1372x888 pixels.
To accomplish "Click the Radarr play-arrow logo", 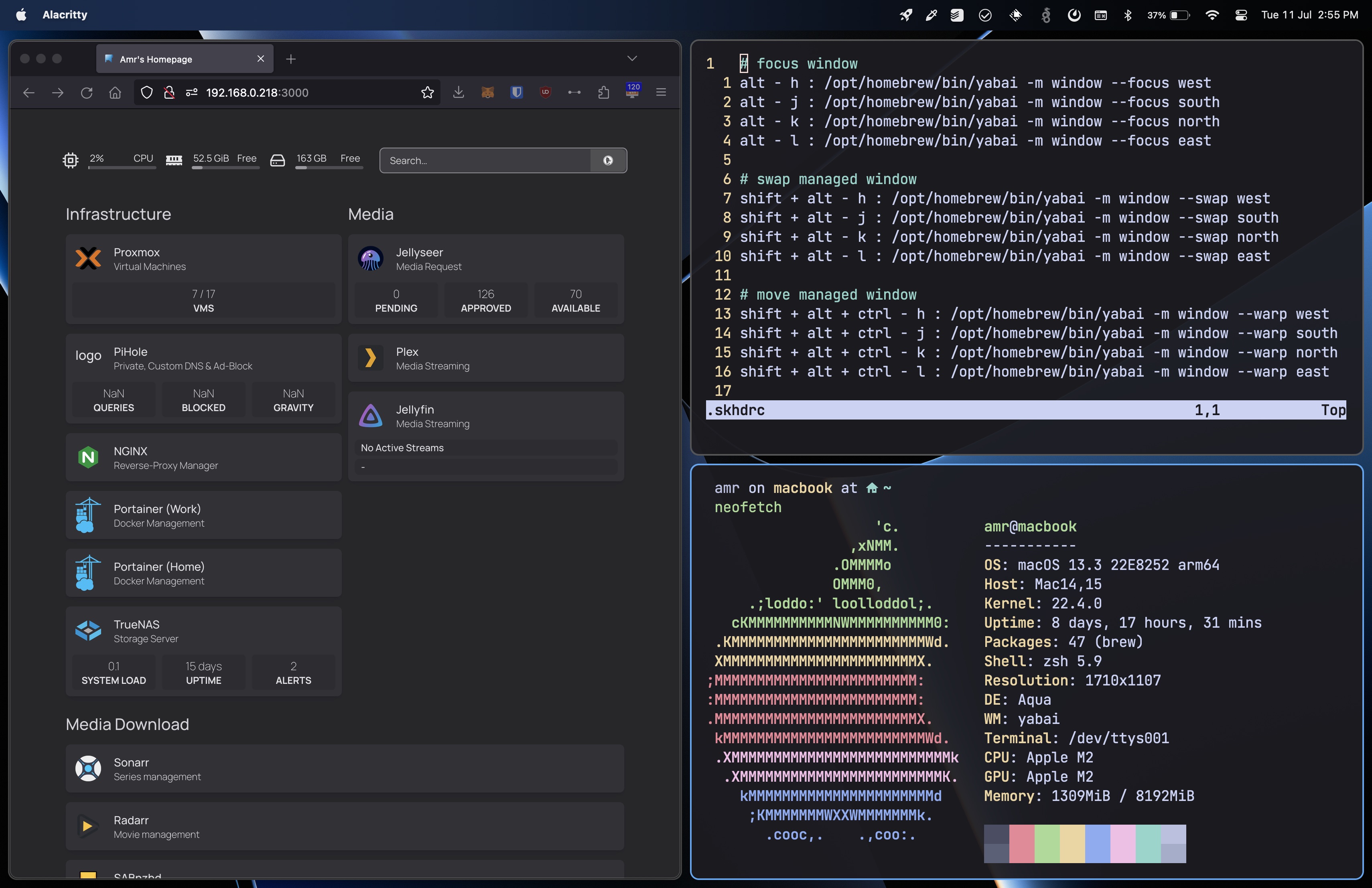I will [x=88, y=826].
